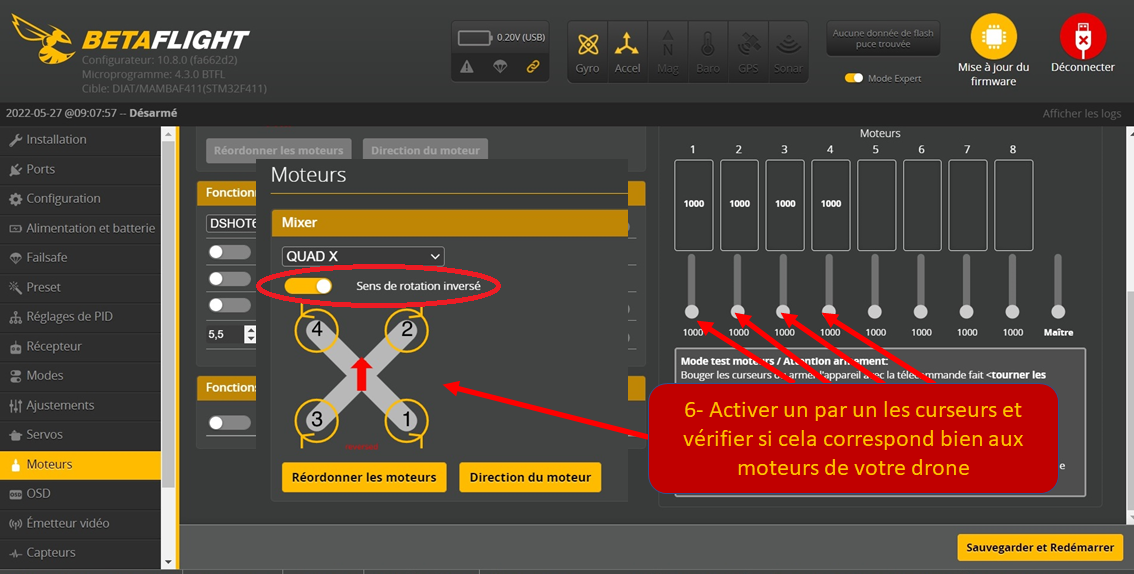Click the Maître motor slider handle
The image size is (1134, 574).
pyautogui.click(x=1058, y=312)
